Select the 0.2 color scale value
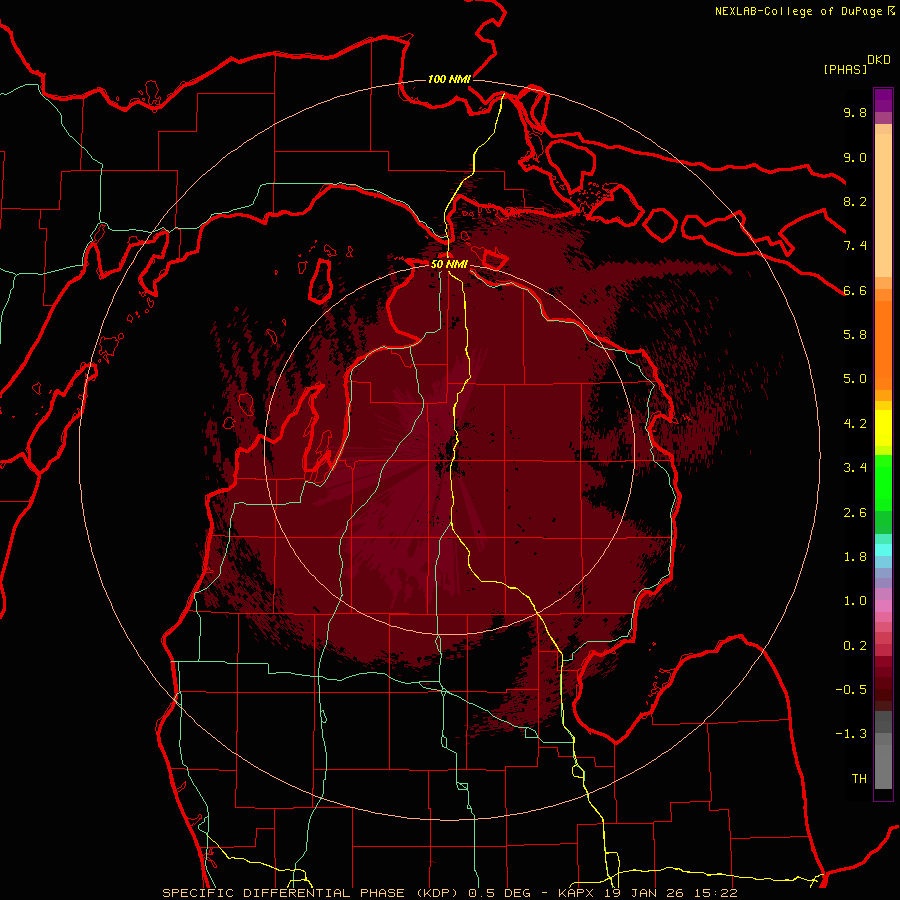This screenshot has width=900, height=900. click(855, 646)
